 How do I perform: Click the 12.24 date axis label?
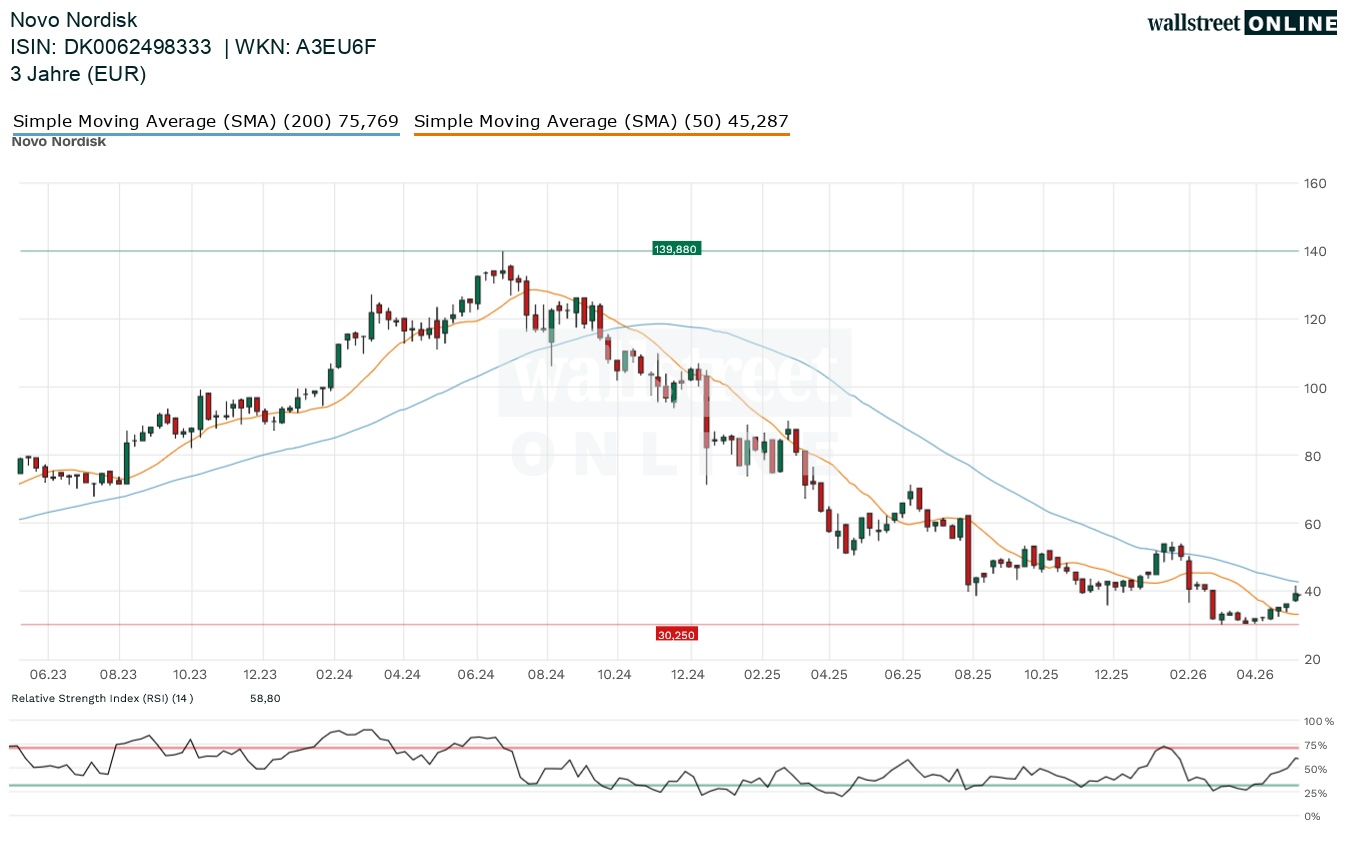point(688,675)
